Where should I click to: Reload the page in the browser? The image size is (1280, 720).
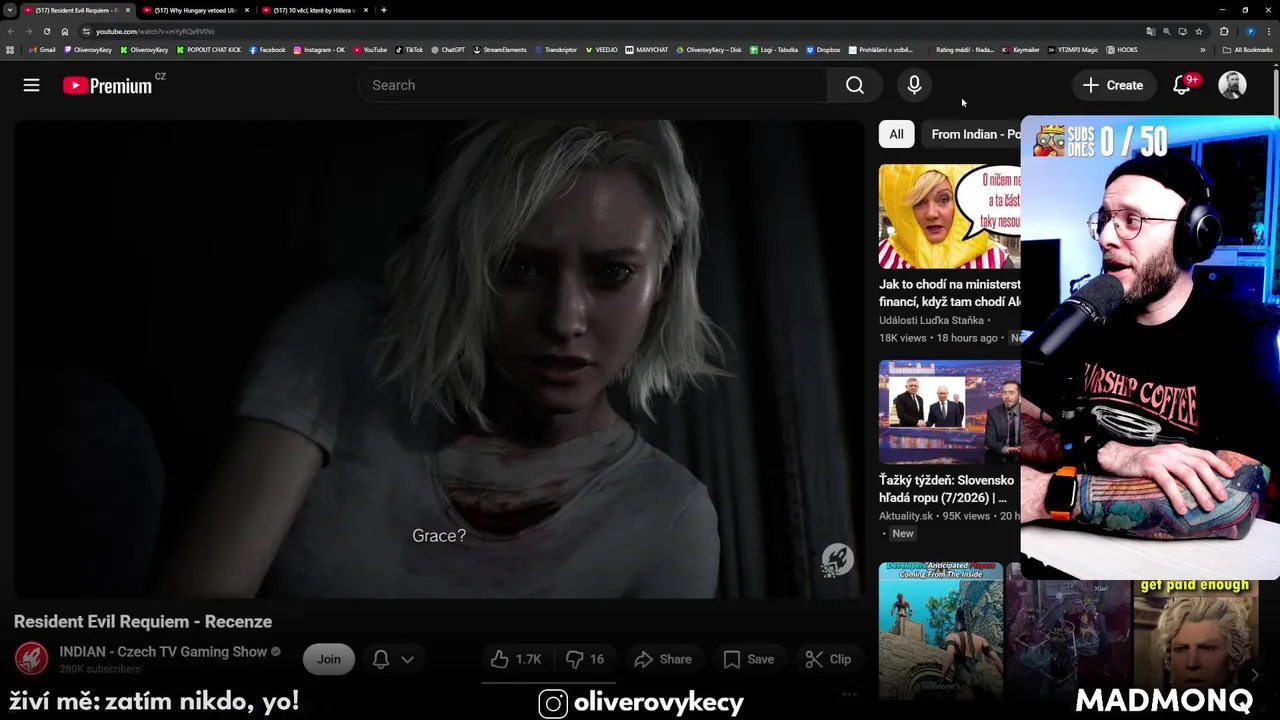point(46,31)
